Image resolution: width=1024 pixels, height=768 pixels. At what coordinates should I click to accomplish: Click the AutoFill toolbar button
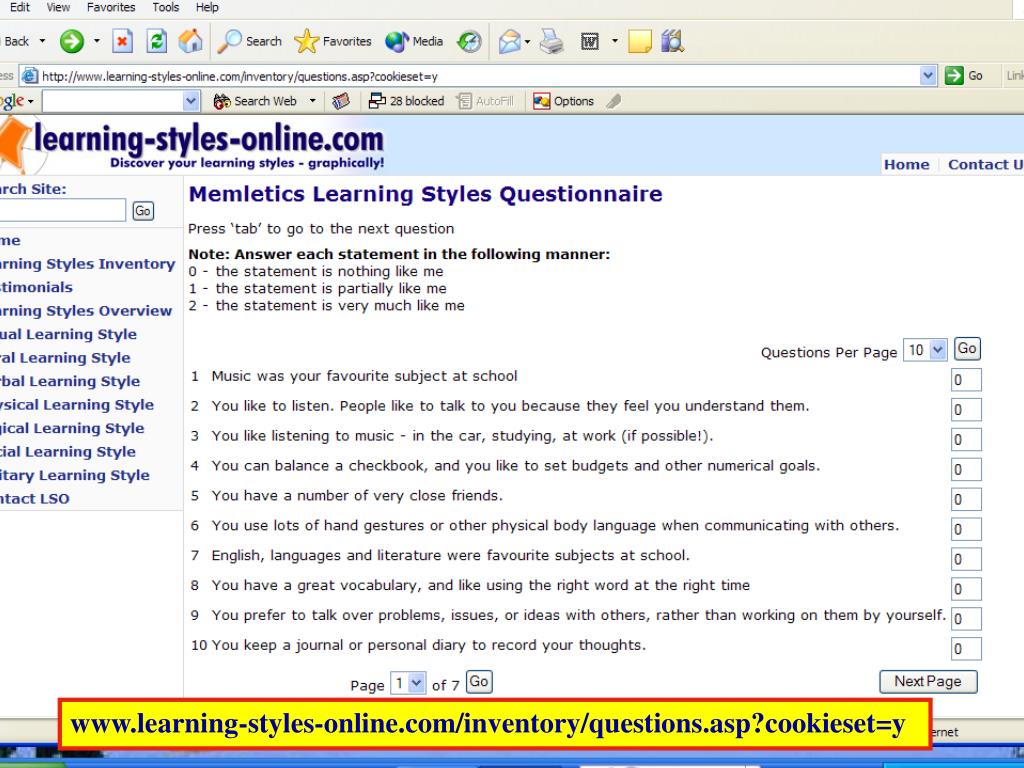coord(485,101)
